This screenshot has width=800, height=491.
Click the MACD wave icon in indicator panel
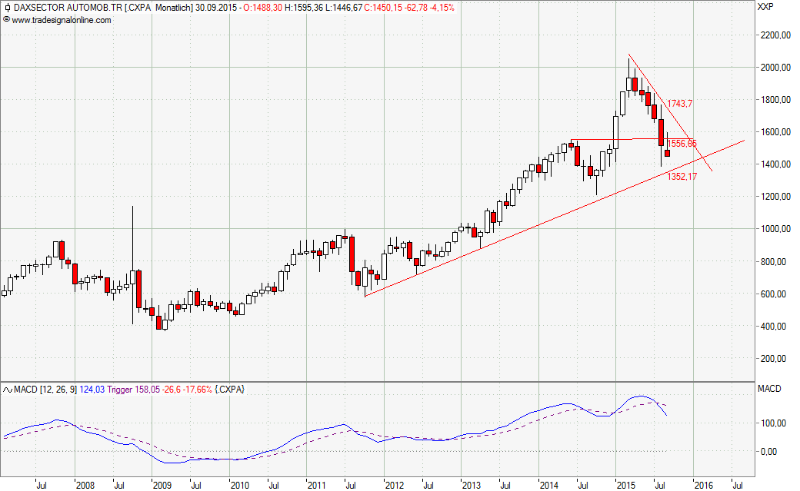point(6,388)
